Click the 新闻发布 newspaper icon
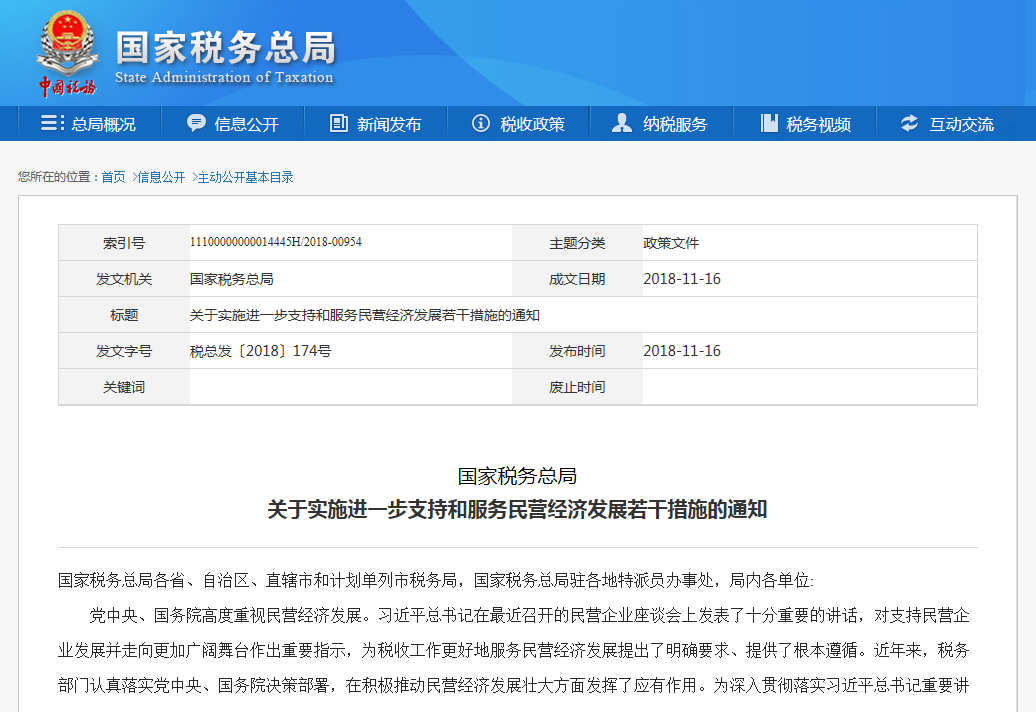 (x=339, y=123)
